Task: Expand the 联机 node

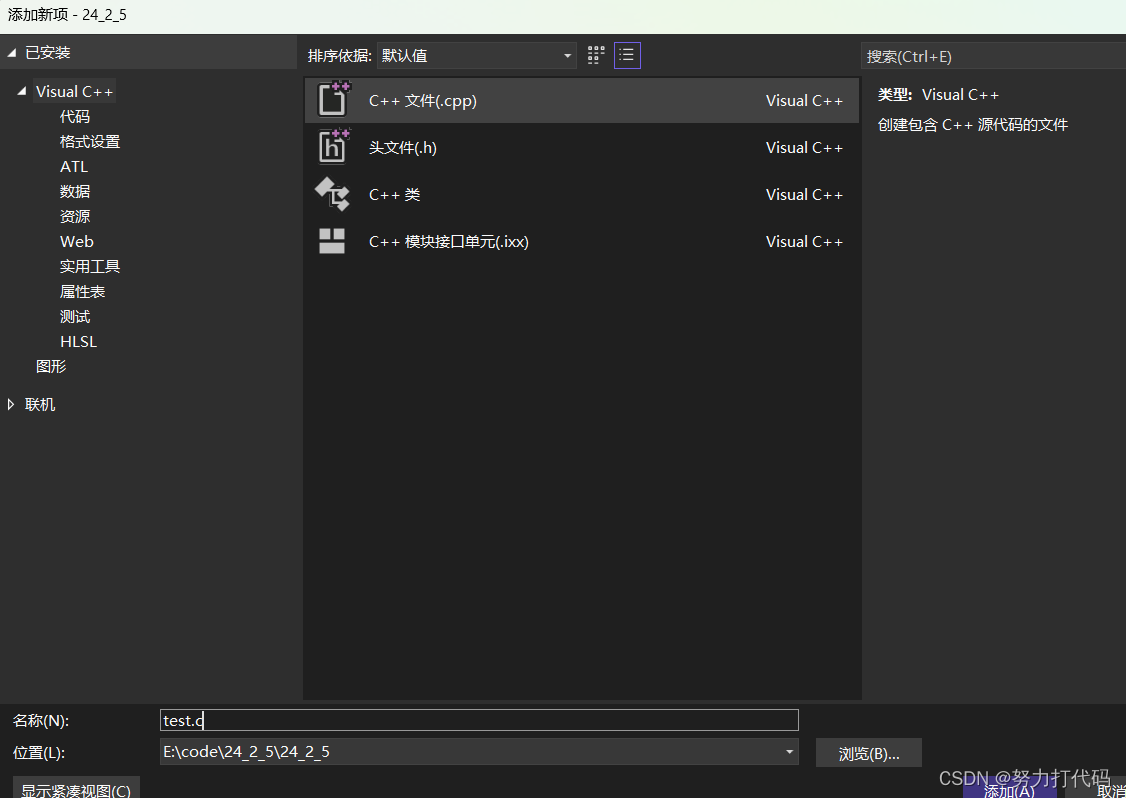Action: 11,404
